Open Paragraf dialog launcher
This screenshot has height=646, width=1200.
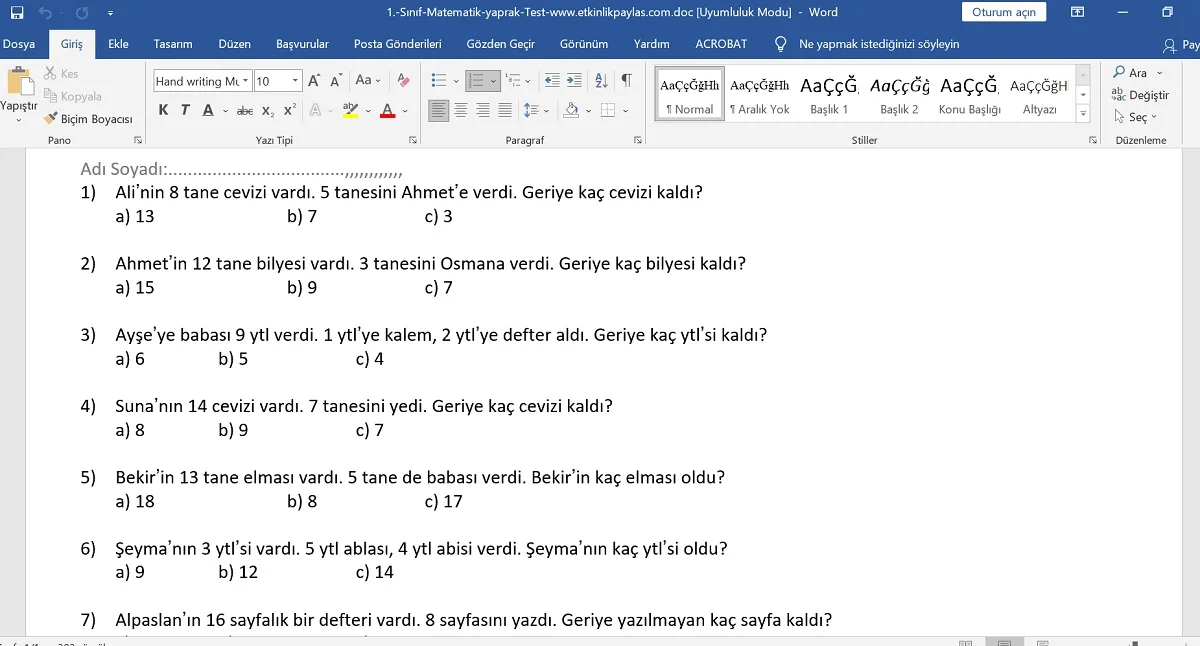pyautogui.click(x=638, y=141)
